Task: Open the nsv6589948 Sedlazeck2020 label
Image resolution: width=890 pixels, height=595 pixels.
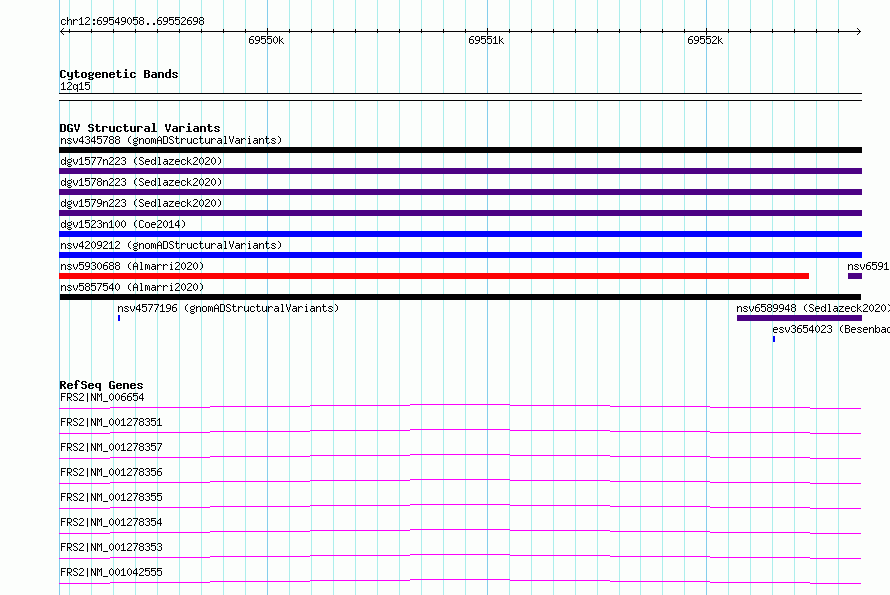Action: coord(813,308)
